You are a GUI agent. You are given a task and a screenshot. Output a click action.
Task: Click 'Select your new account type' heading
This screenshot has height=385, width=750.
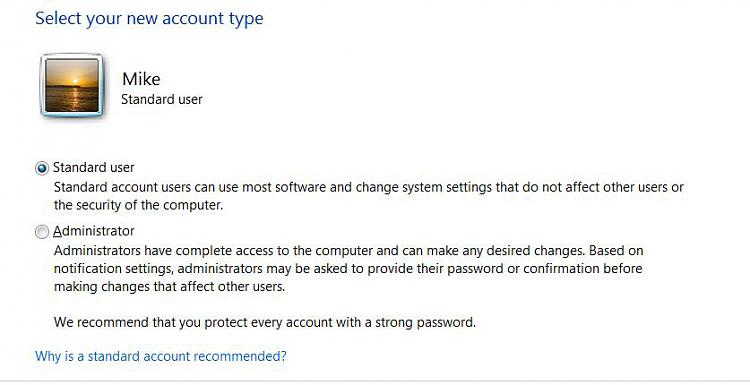tap(149, 19)
